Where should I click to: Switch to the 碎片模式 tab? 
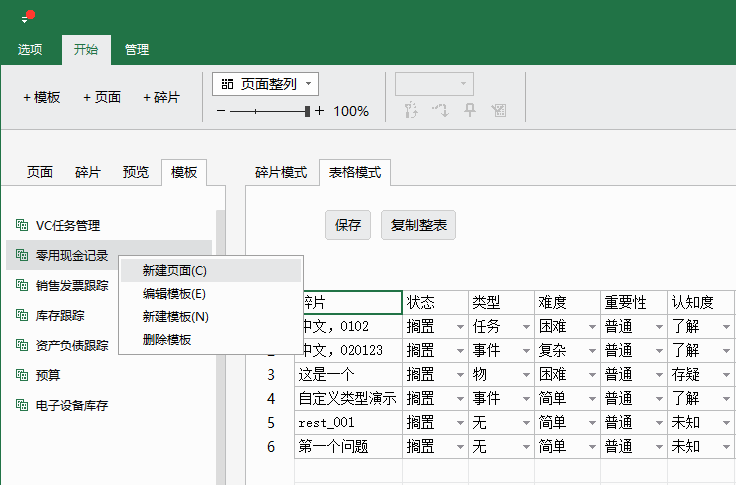pyautogui.click(x=280, y=172)
